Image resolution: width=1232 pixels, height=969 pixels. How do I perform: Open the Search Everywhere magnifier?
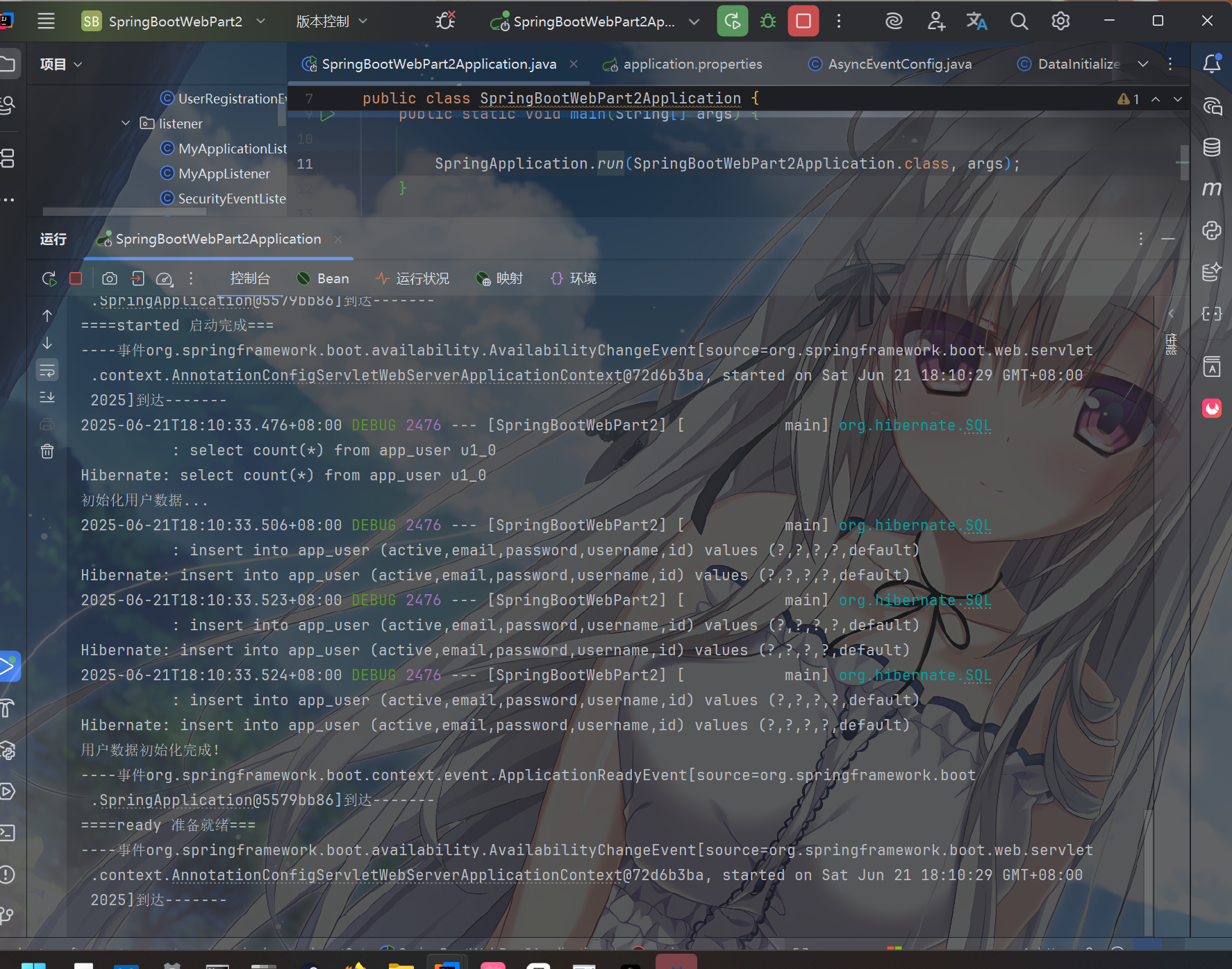[x=1019, y=21]
